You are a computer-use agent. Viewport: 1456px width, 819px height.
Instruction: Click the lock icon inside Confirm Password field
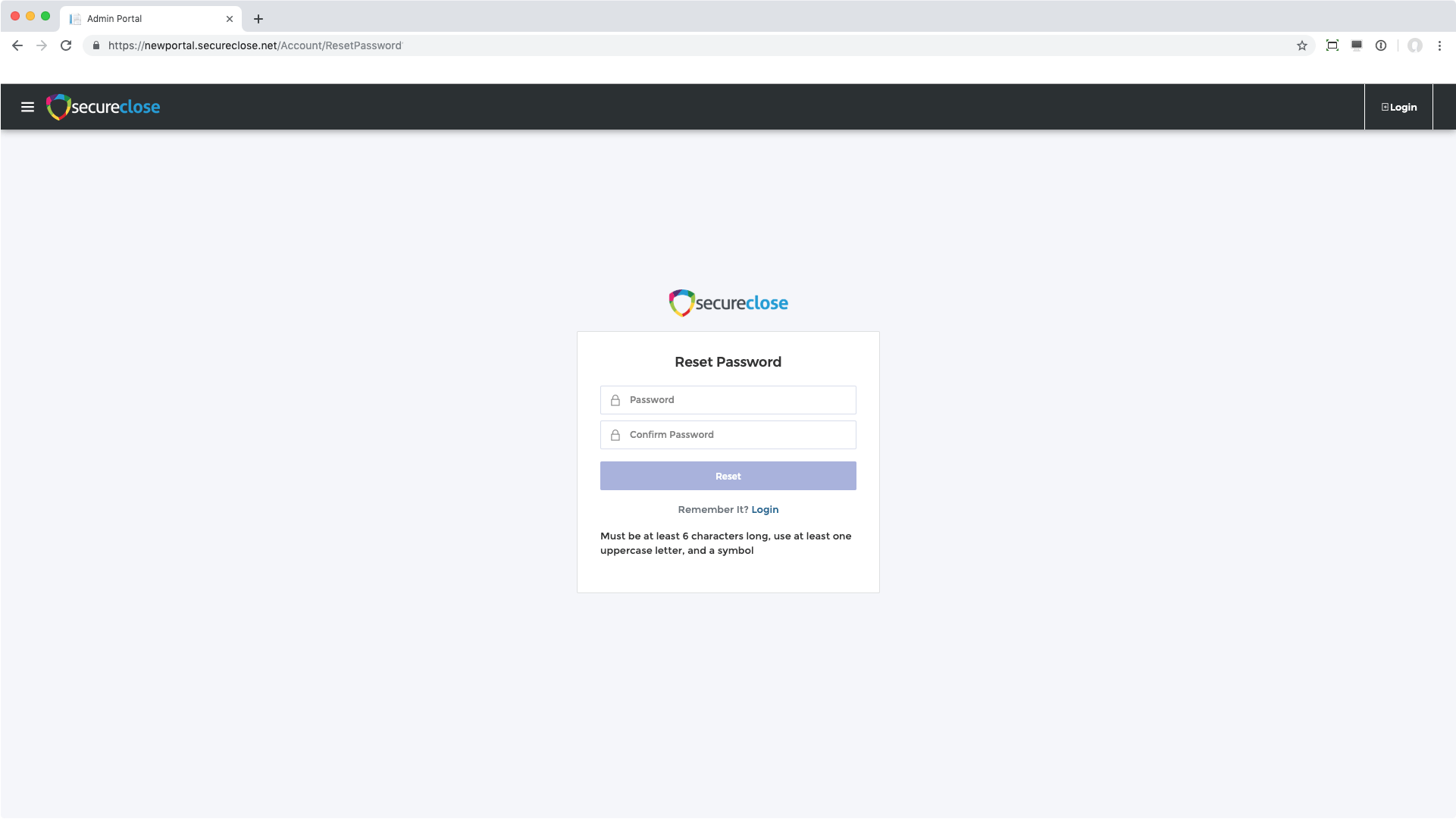pyautogui.click(x=615, y=435)
